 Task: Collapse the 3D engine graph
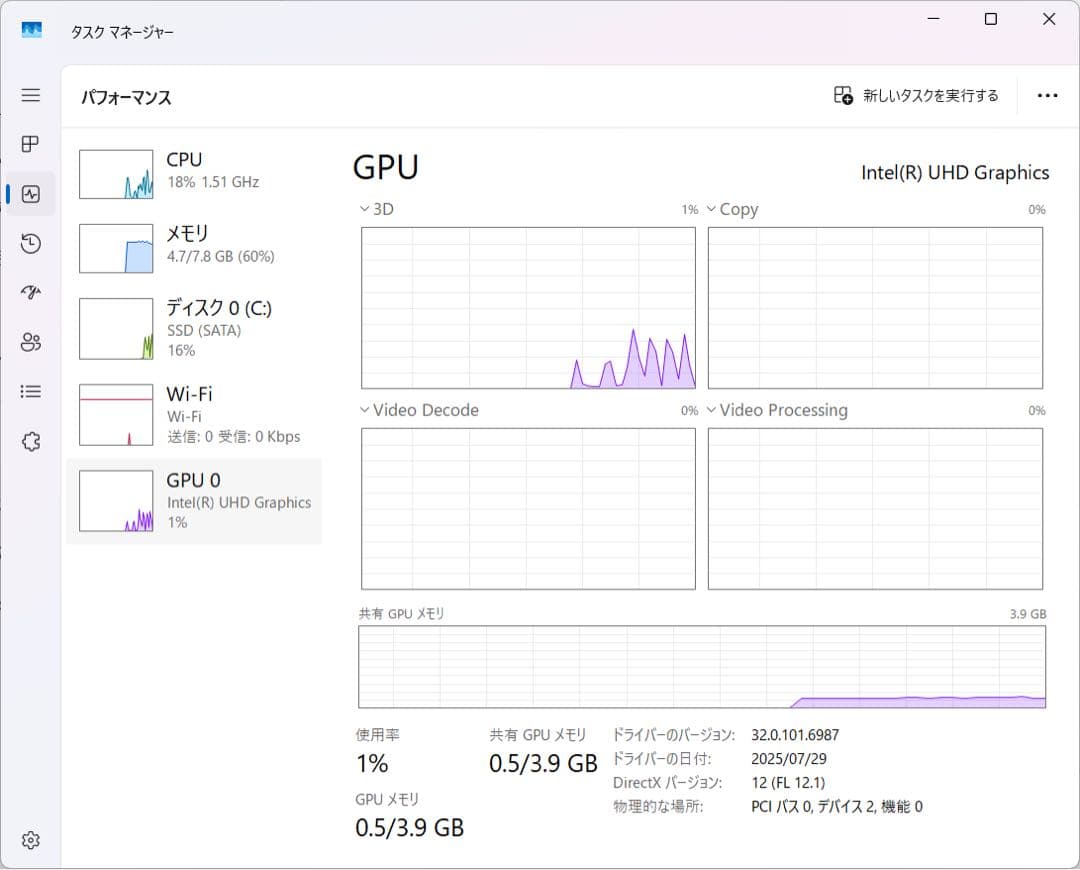(363, 209)
